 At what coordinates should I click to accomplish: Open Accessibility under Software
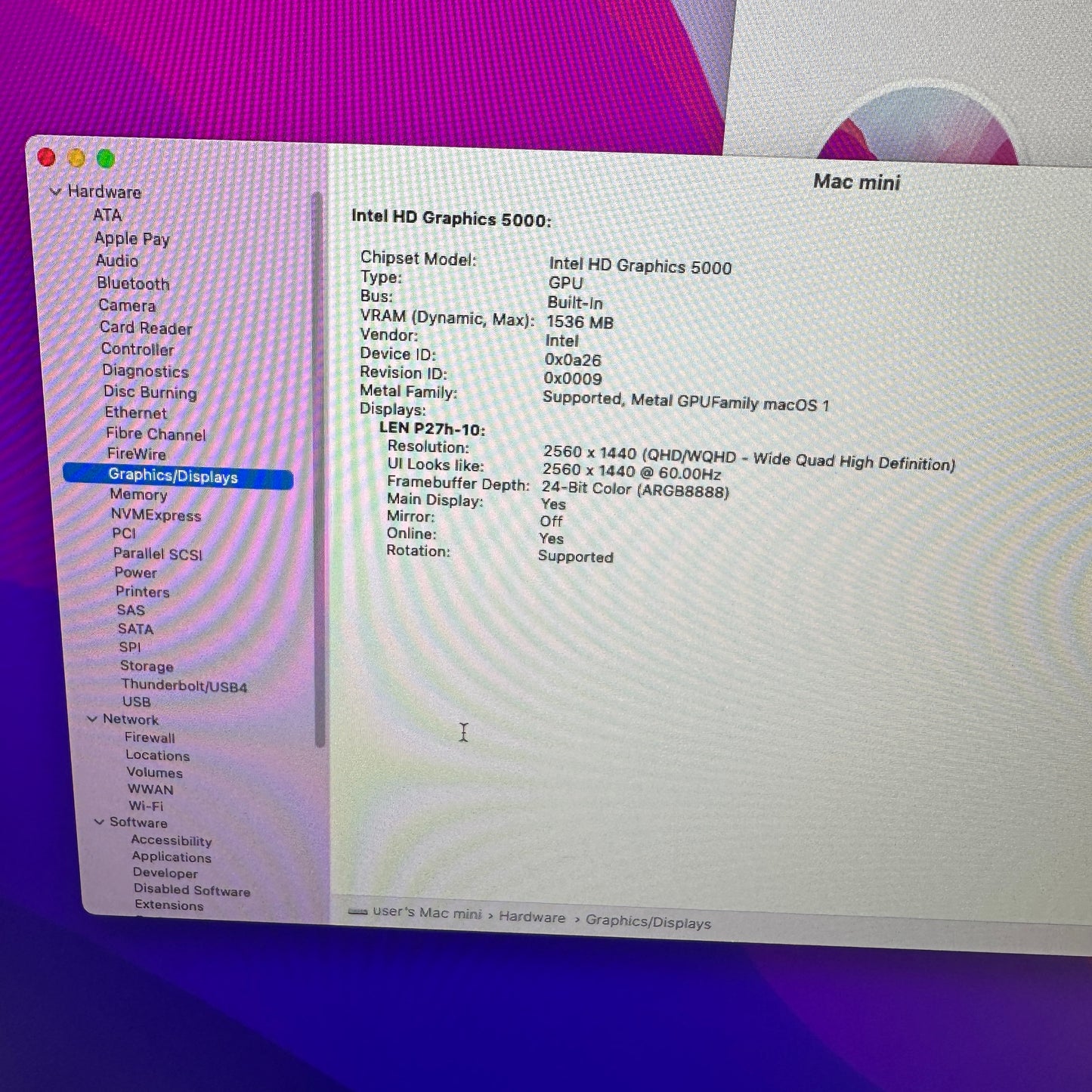click(171, 840)
